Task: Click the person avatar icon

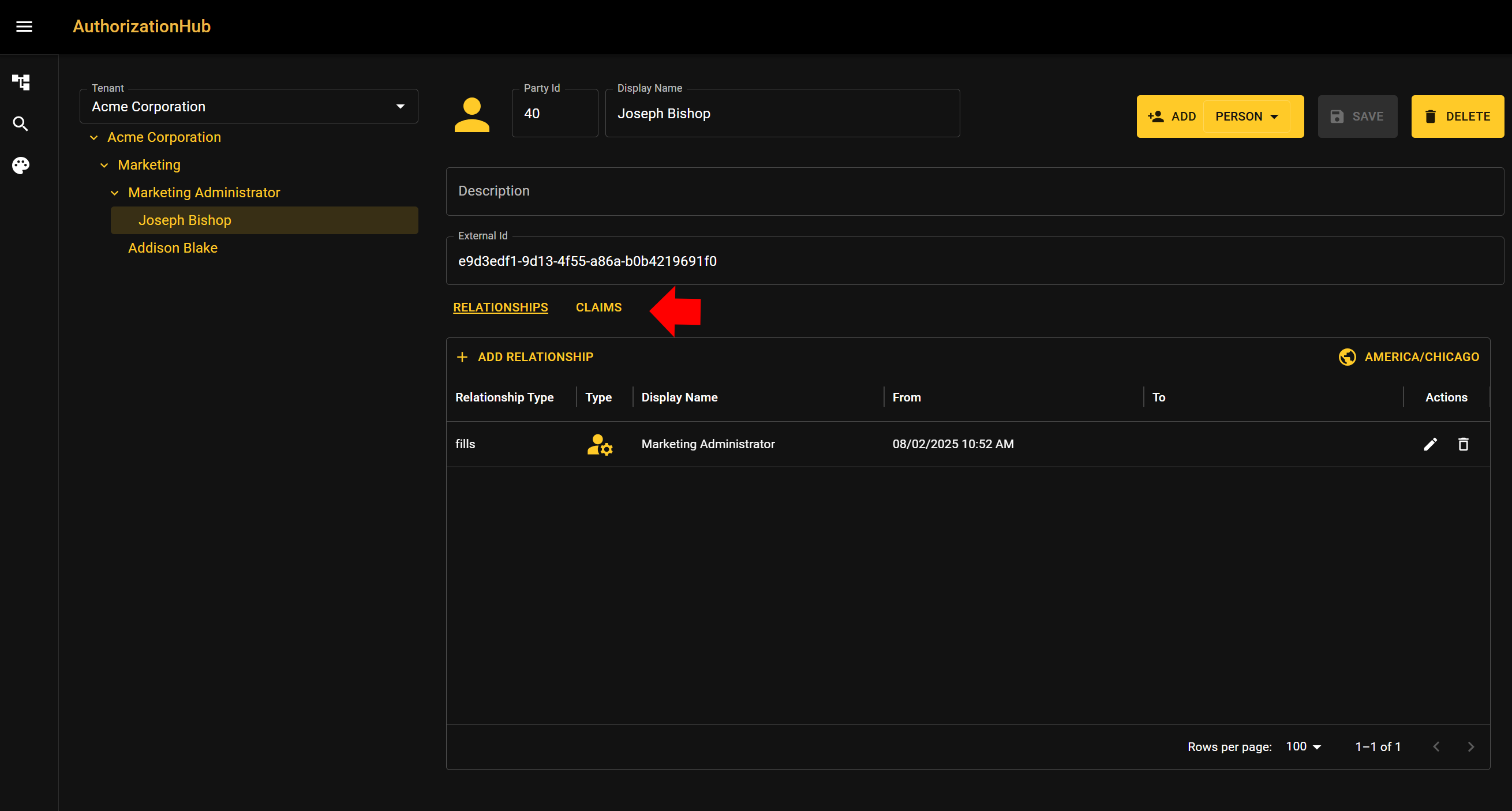Action: 472,115
